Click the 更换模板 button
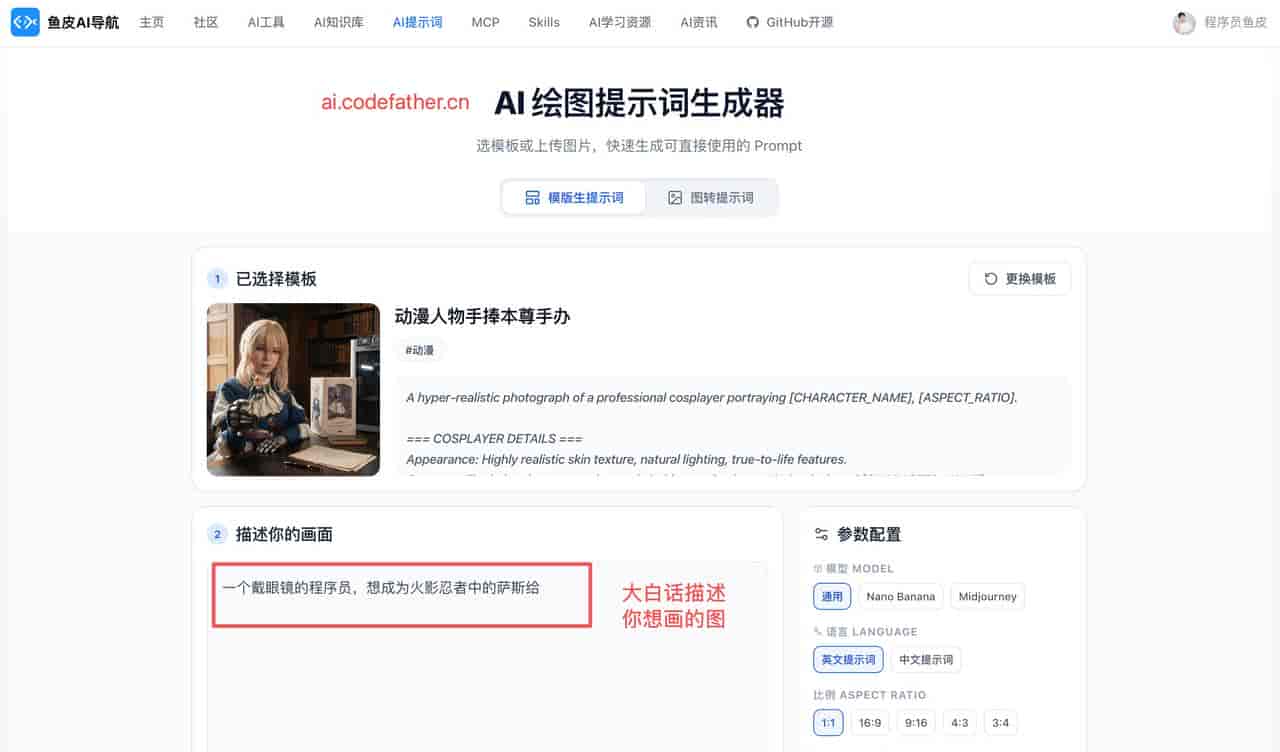The image size is (1280, 752). point(1020,279)
